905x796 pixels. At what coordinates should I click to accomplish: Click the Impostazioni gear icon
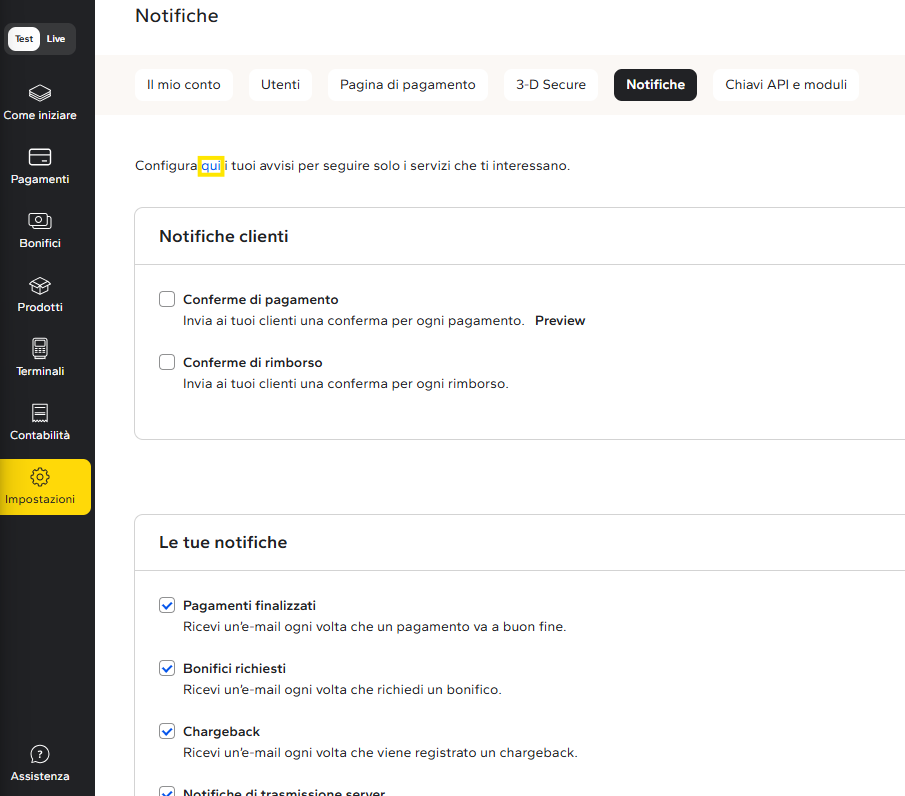[x=40, y=476]
